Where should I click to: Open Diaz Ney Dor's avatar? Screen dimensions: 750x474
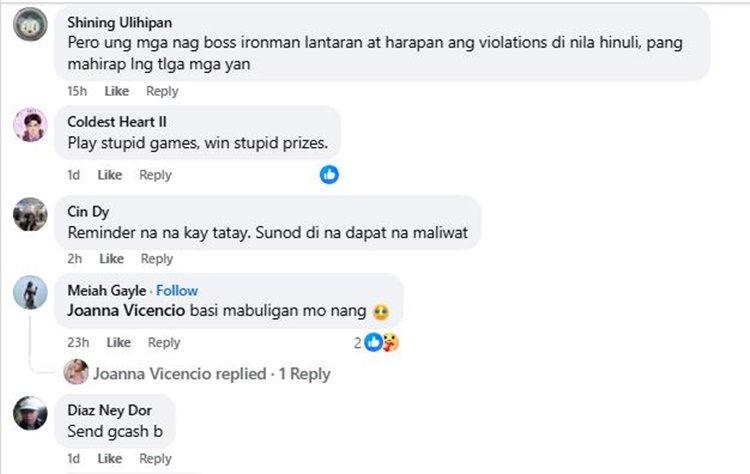30,412
